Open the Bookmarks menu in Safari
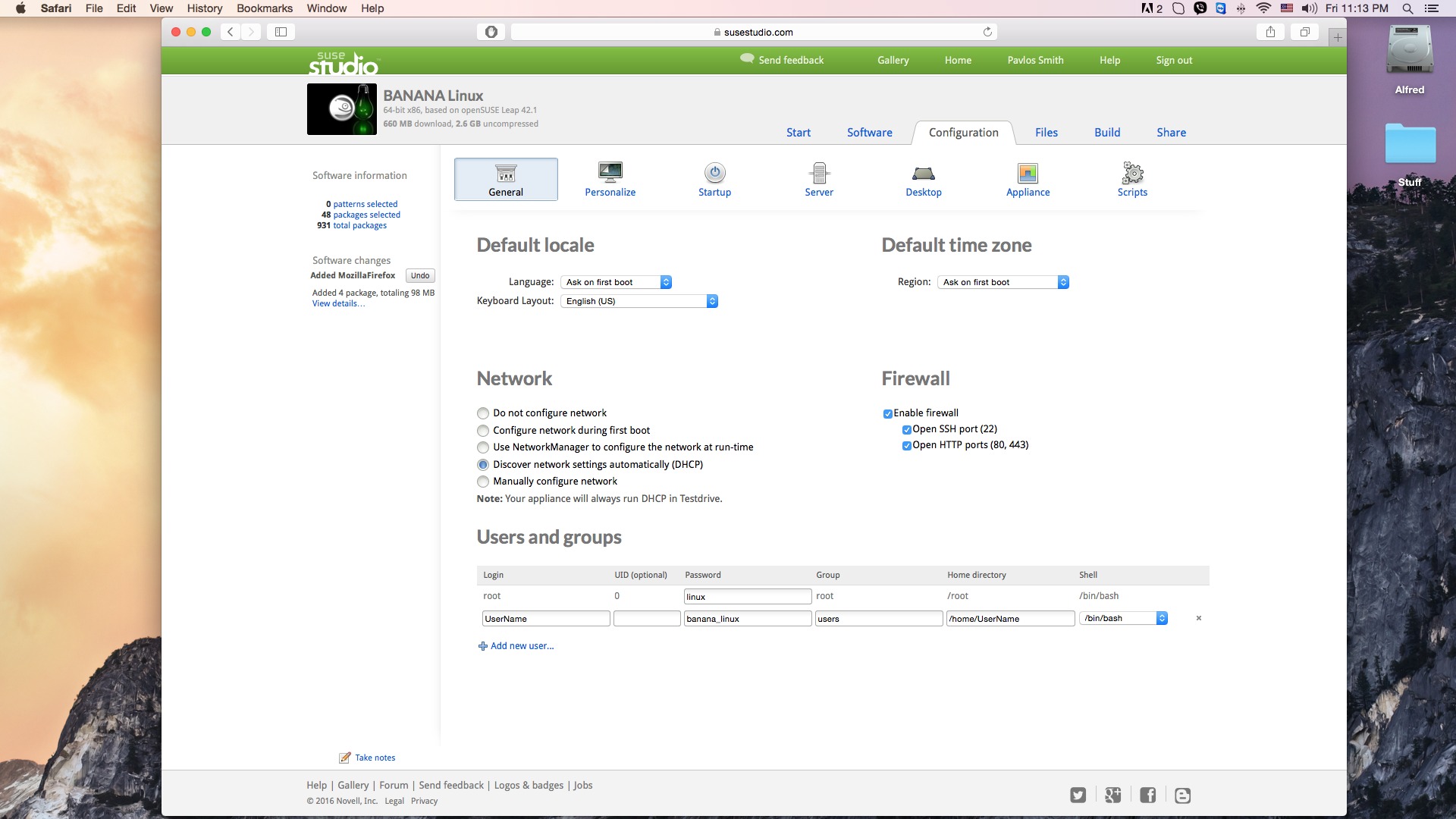 [x=264, y=8]
